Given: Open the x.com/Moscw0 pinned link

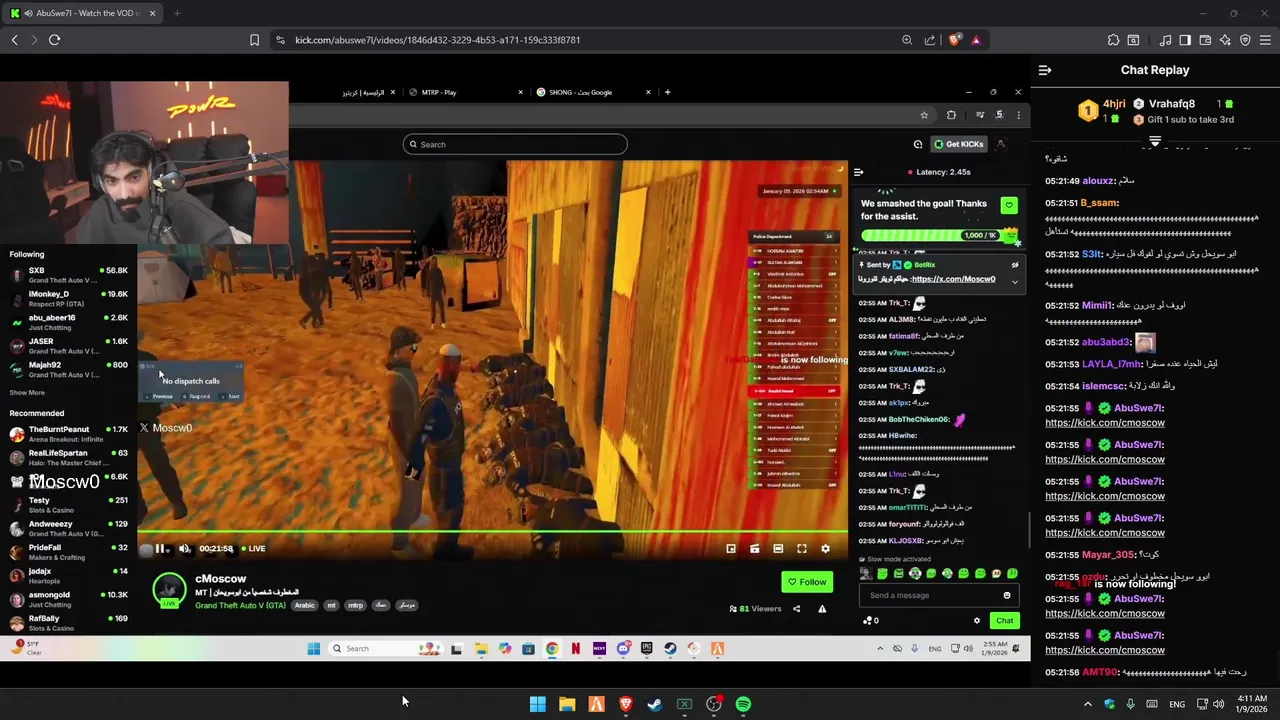Looking at the screenshot, I should click(953, 279).
